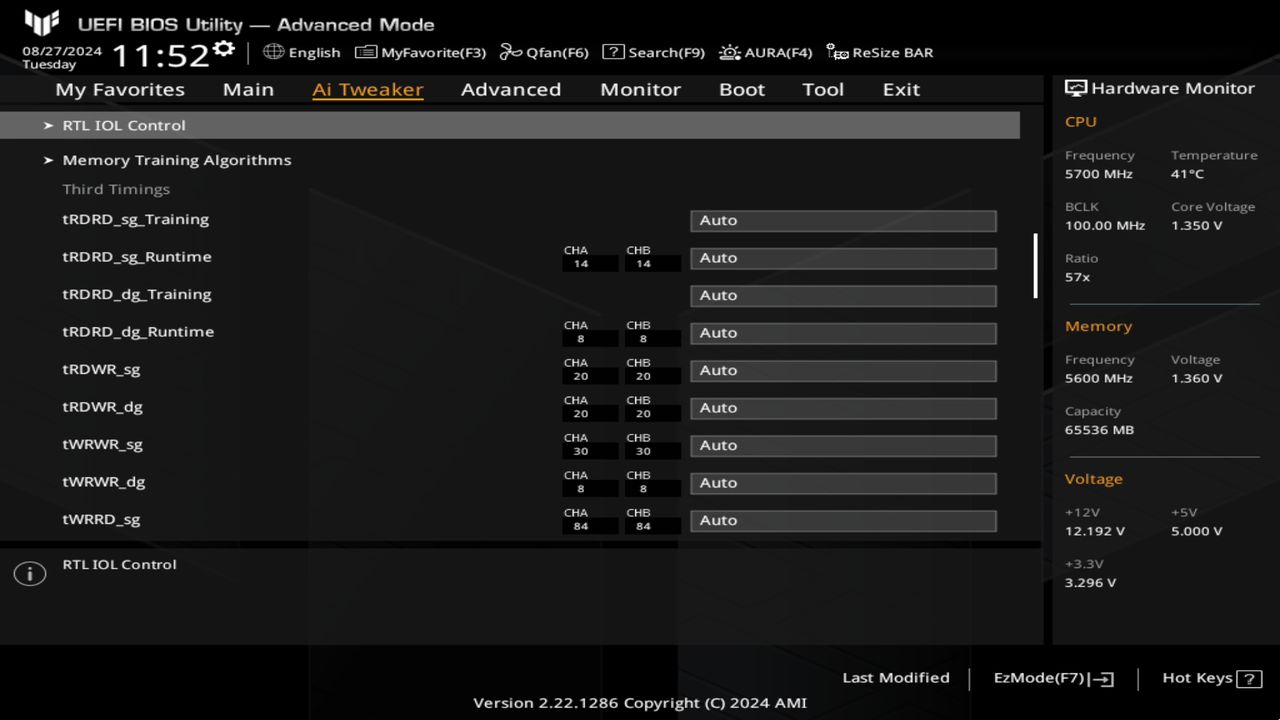The image size is (1280, 720).
Task: Open the Exit tab
Action: (x=901, y=89)
